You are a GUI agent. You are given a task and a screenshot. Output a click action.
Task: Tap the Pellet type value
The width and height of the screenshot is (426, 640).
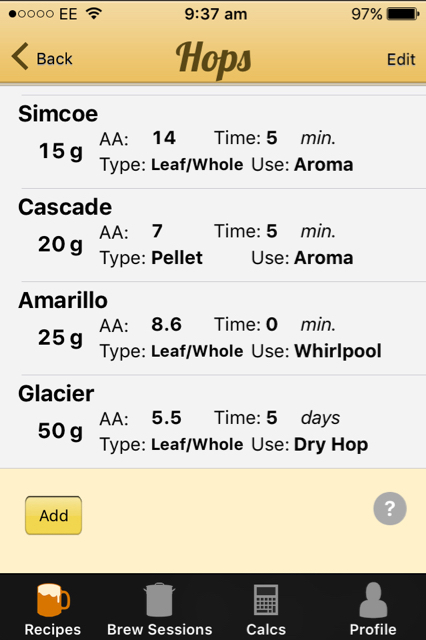point(177,258)
